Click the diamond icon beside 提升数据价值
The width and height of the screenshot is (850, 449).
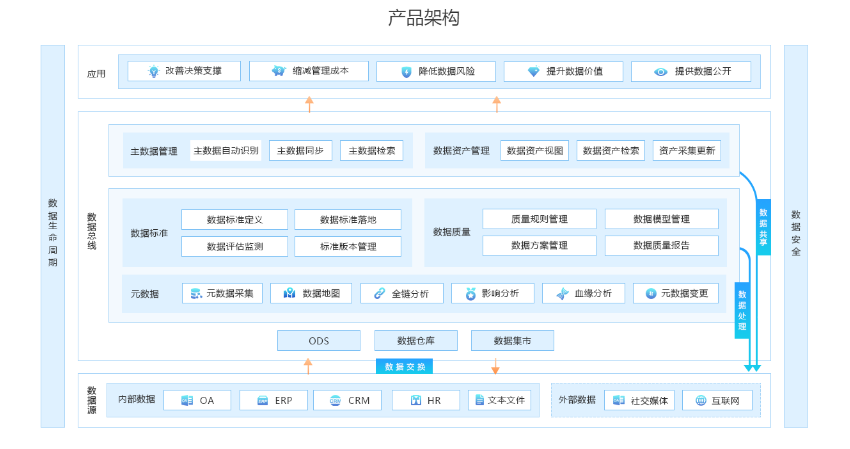point(533,72)
